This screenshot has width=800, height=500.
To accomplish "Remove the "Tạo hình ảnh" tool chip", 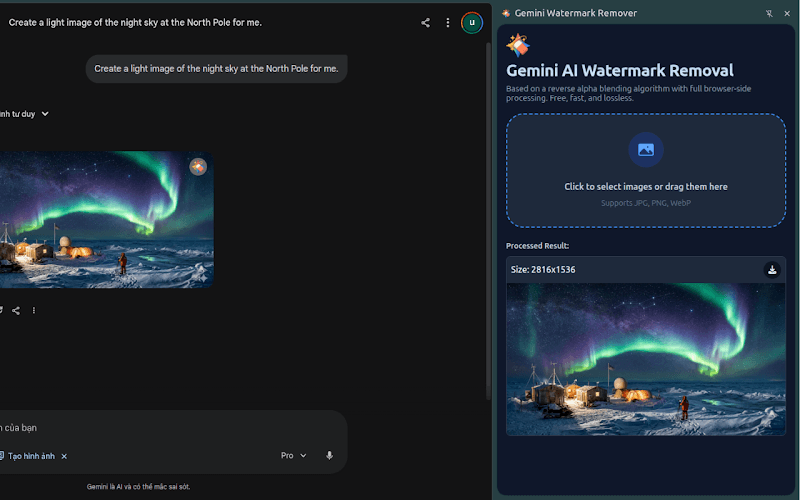I will [64, 456].
